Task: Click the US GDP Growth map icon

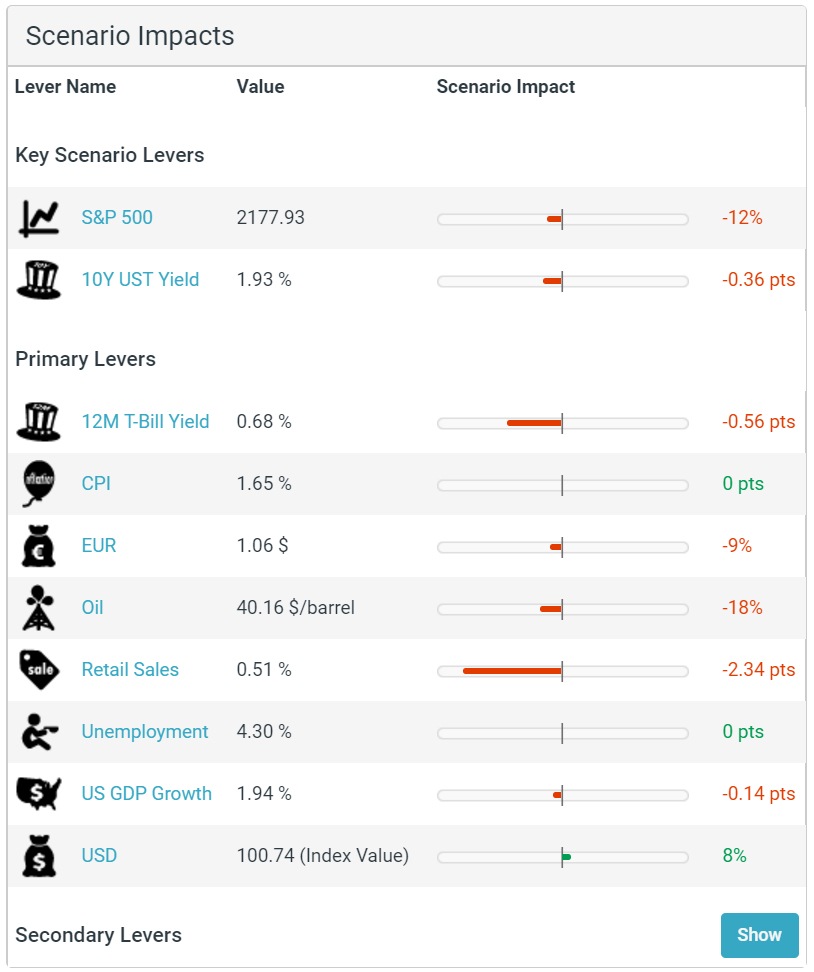Action: pos(39,794)
